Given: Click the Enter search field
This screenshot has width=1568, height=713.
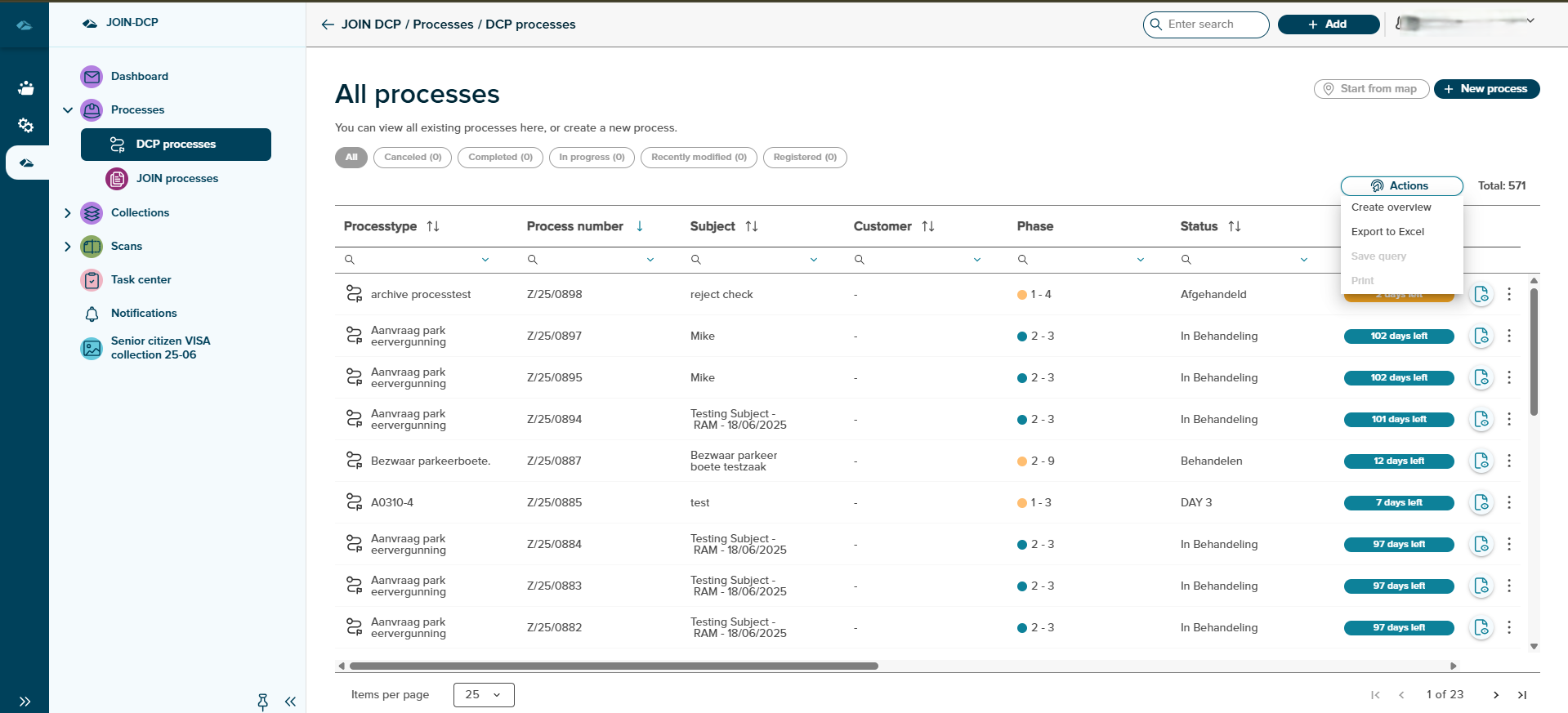Looking at the screenshot, I should point(1213,25).
